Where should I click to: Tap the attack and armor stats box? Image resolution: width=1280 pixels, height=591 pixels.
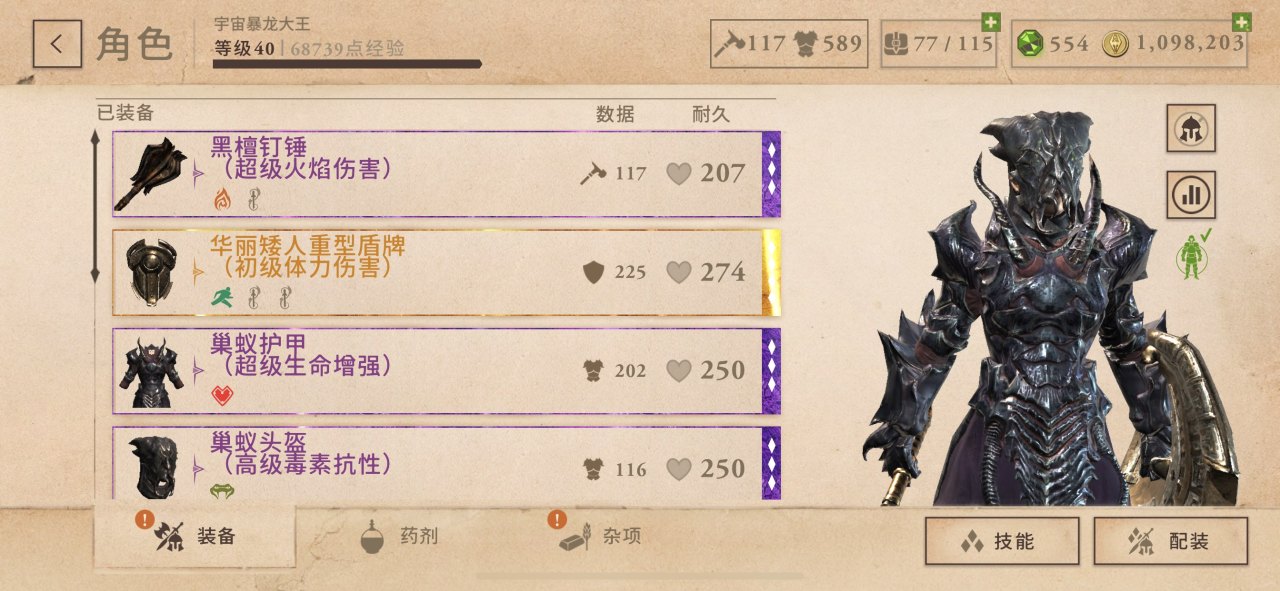[x=789, y=44]
